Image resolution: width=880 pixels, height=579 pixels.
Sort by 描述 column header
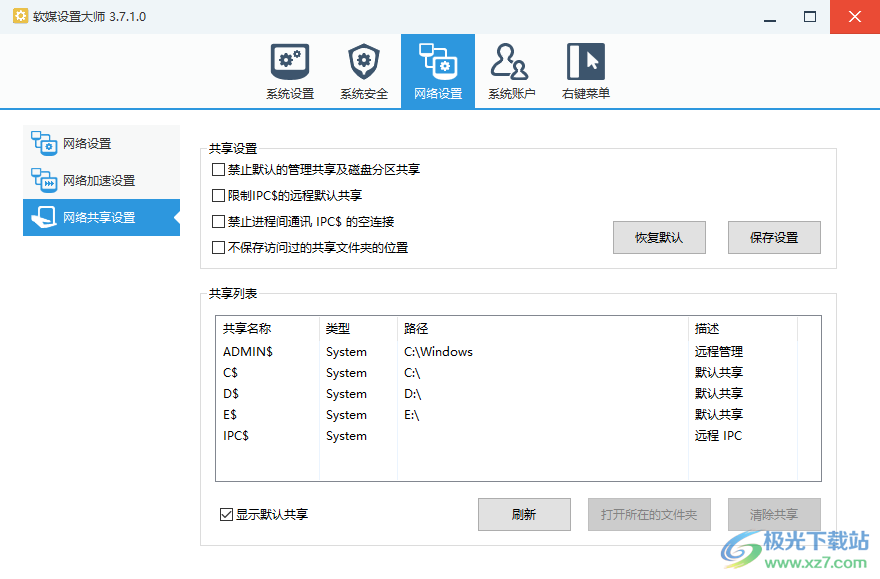(742, 329)
